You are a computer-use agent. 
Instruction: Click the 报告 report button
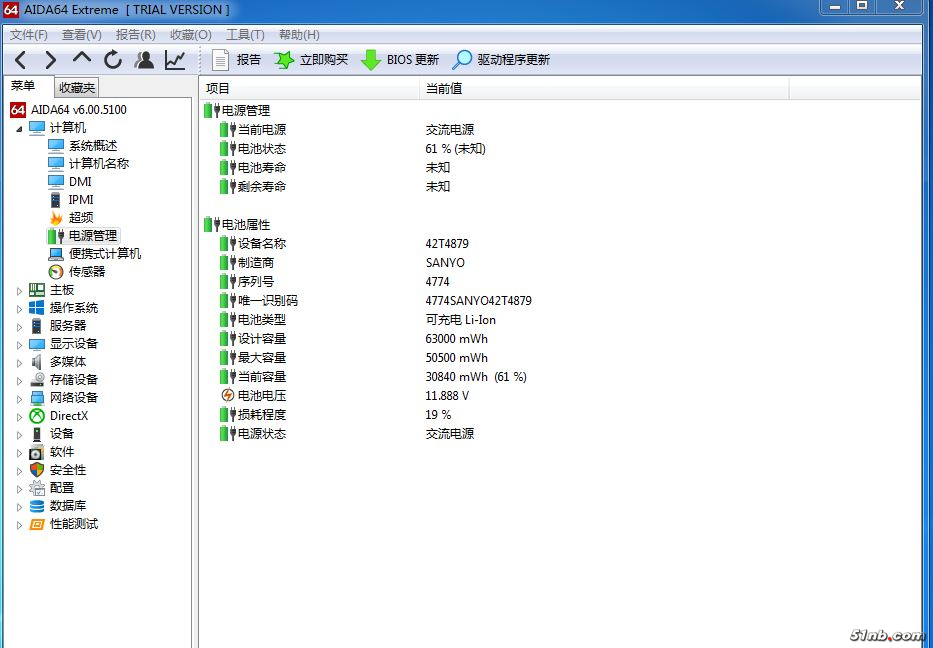[236, 60]
